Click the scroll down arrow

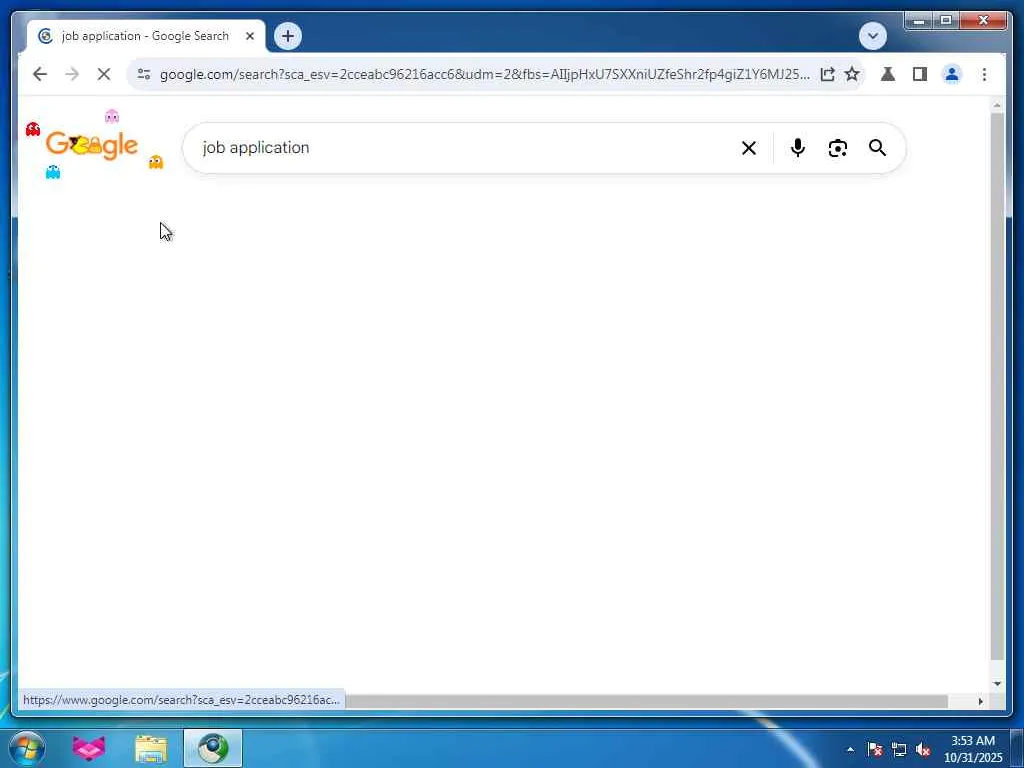997,684
